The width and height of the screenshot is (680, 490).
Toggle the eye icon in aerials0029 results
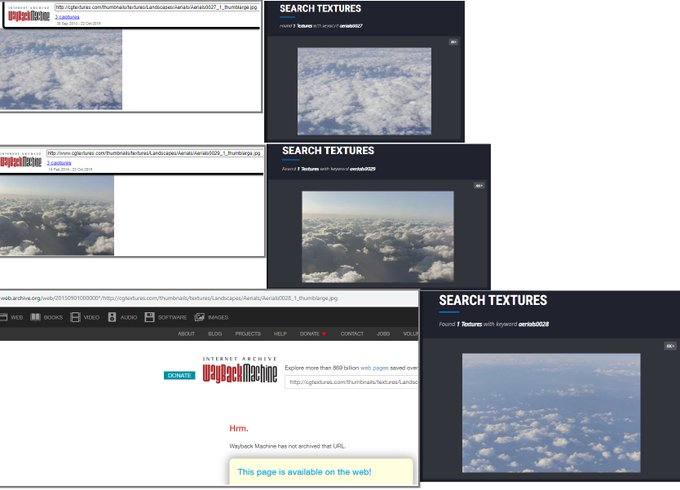479,186
